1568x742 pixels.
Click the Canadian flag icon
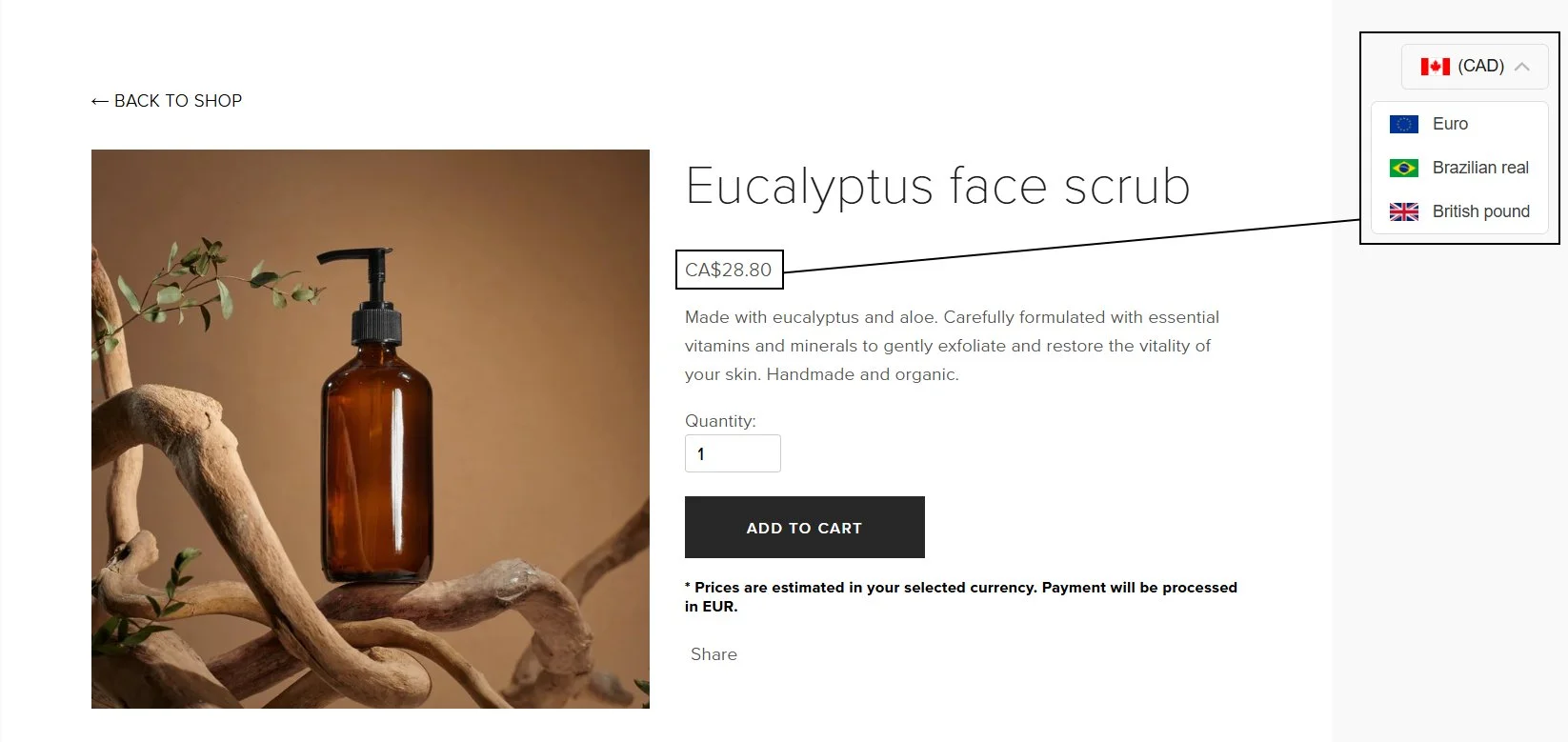click(x=1435, y=67)
